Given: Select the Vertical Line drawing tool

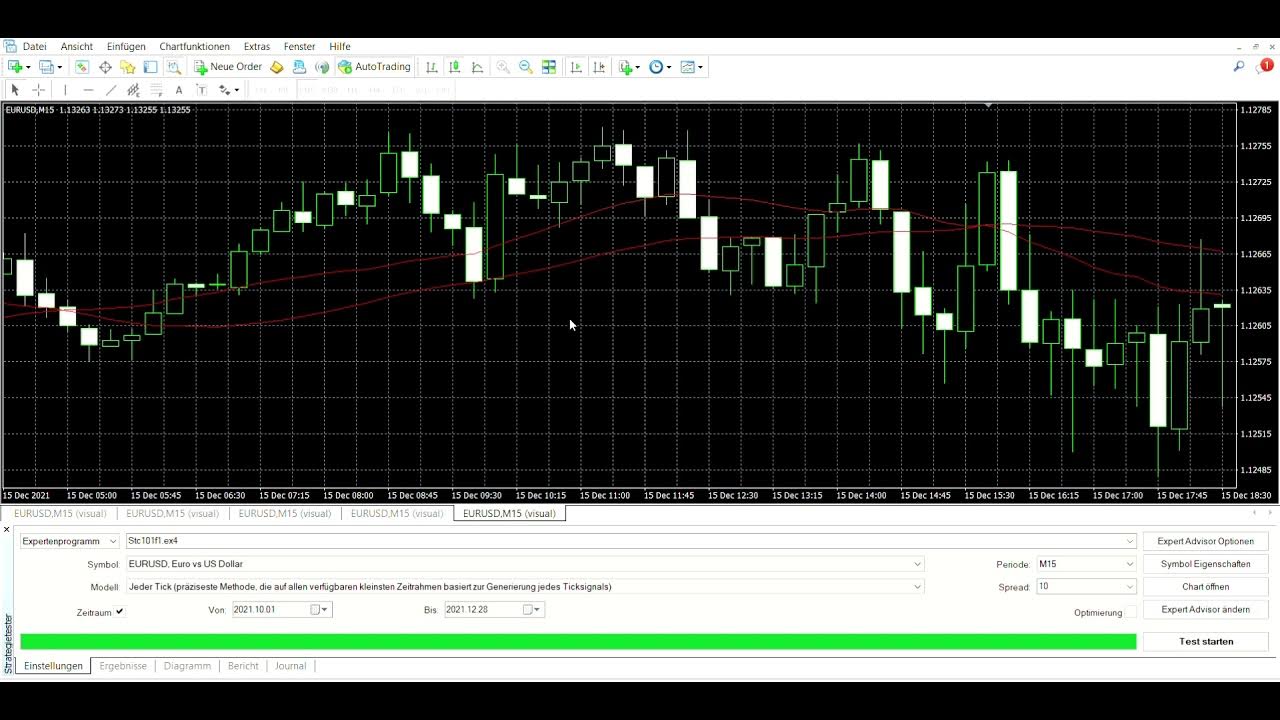Looking at the screenshot, I should (x=65, y=90).
